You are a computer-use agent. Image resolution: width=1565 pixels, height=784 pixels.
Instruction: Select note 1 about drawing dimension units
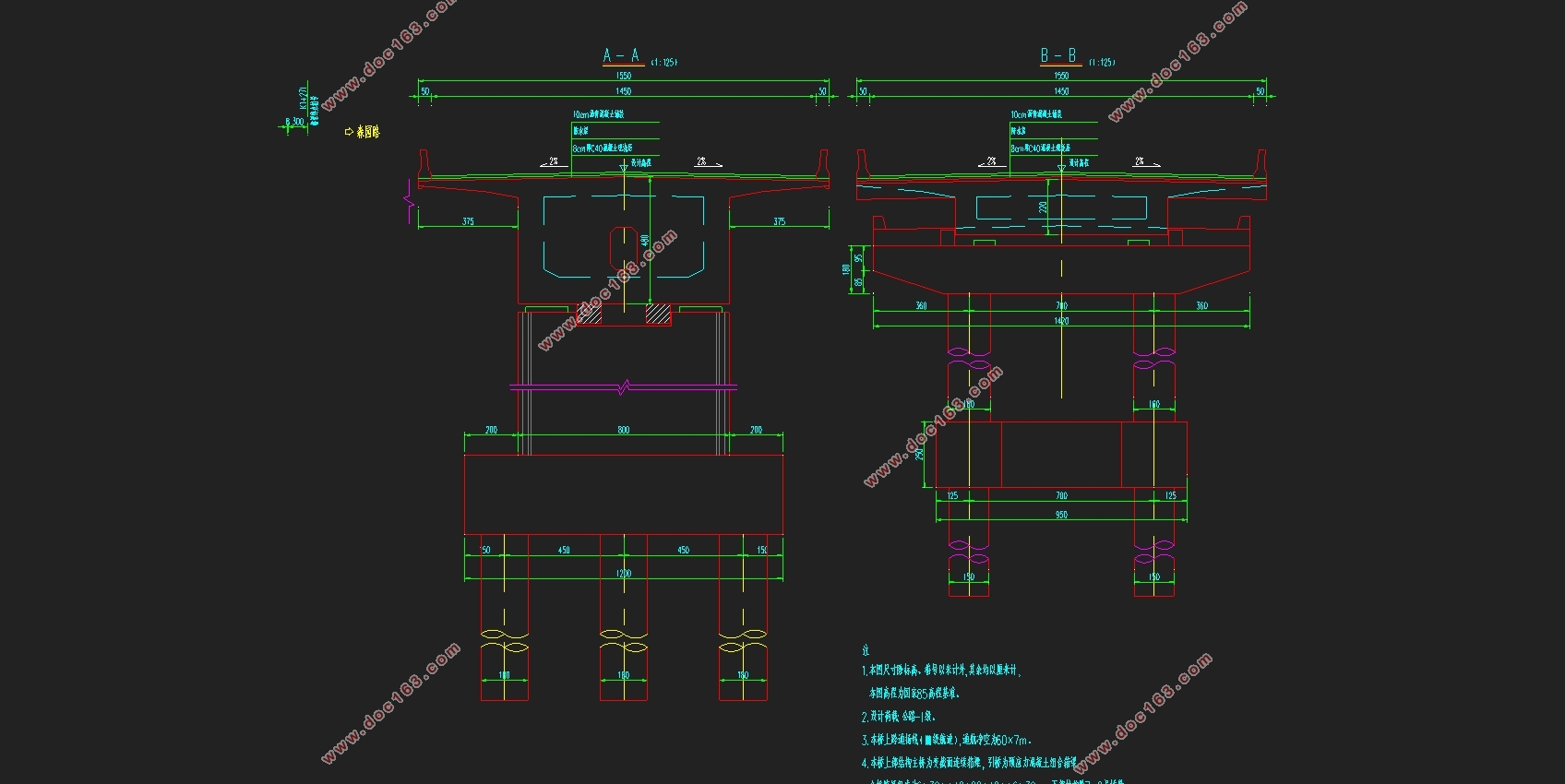click(x=941, y=671)
